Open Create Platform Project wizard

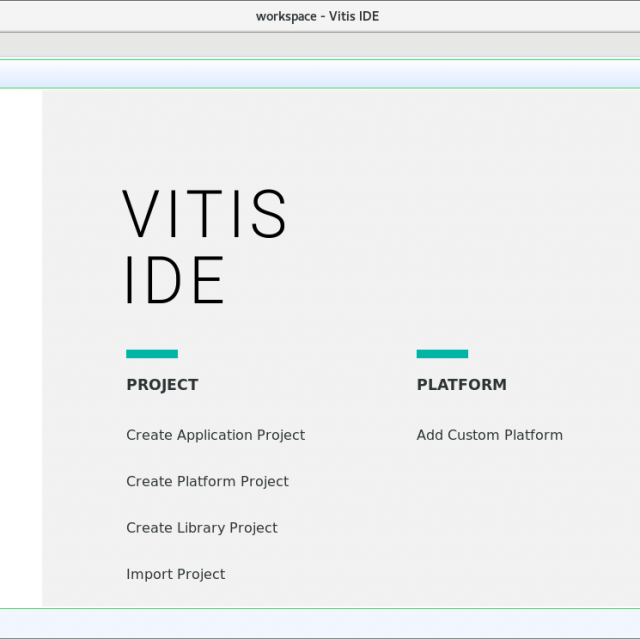coord(207,481)
